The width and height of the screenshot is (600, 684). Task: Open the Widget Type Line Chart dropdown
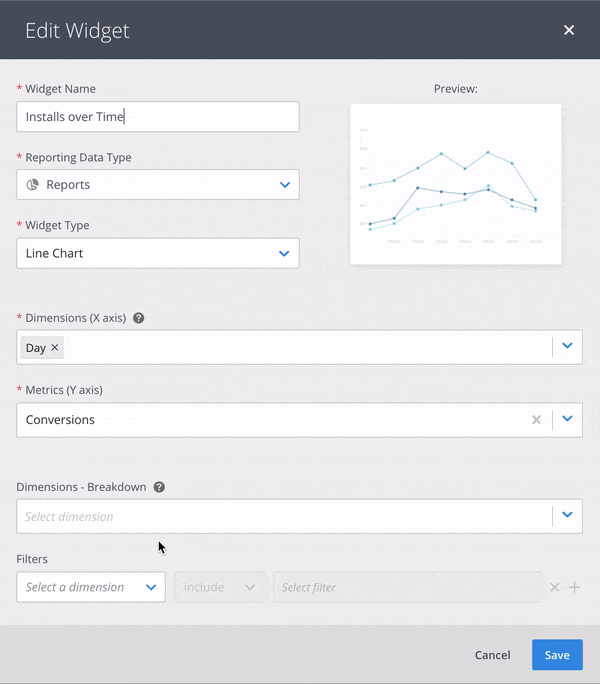(158, 253)
